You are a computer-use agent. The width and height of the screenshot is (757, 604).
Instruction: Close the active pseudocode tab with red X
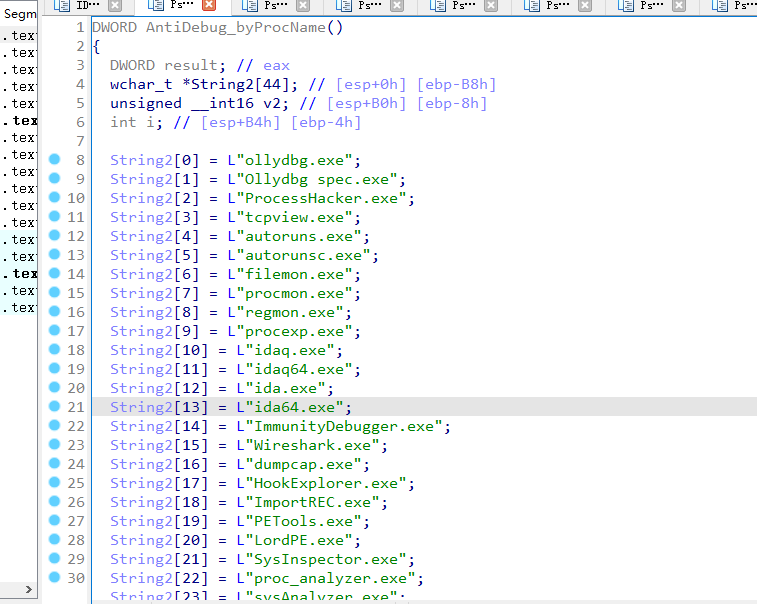(x=209, y=5)
